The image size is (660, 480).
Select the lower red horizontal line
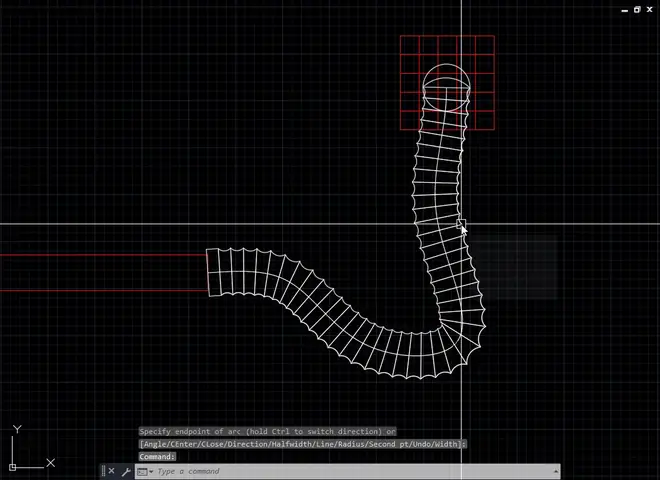103,291
